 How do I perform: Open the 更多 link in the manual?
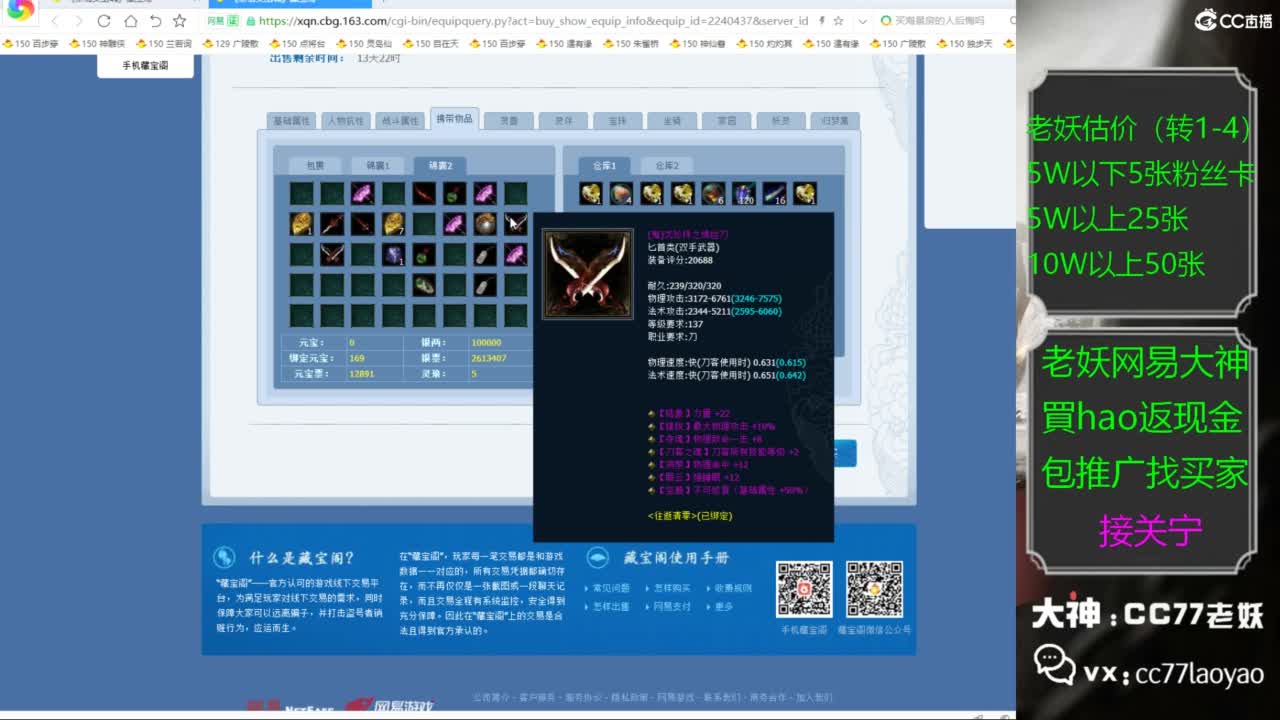click(x=724, y=606)
